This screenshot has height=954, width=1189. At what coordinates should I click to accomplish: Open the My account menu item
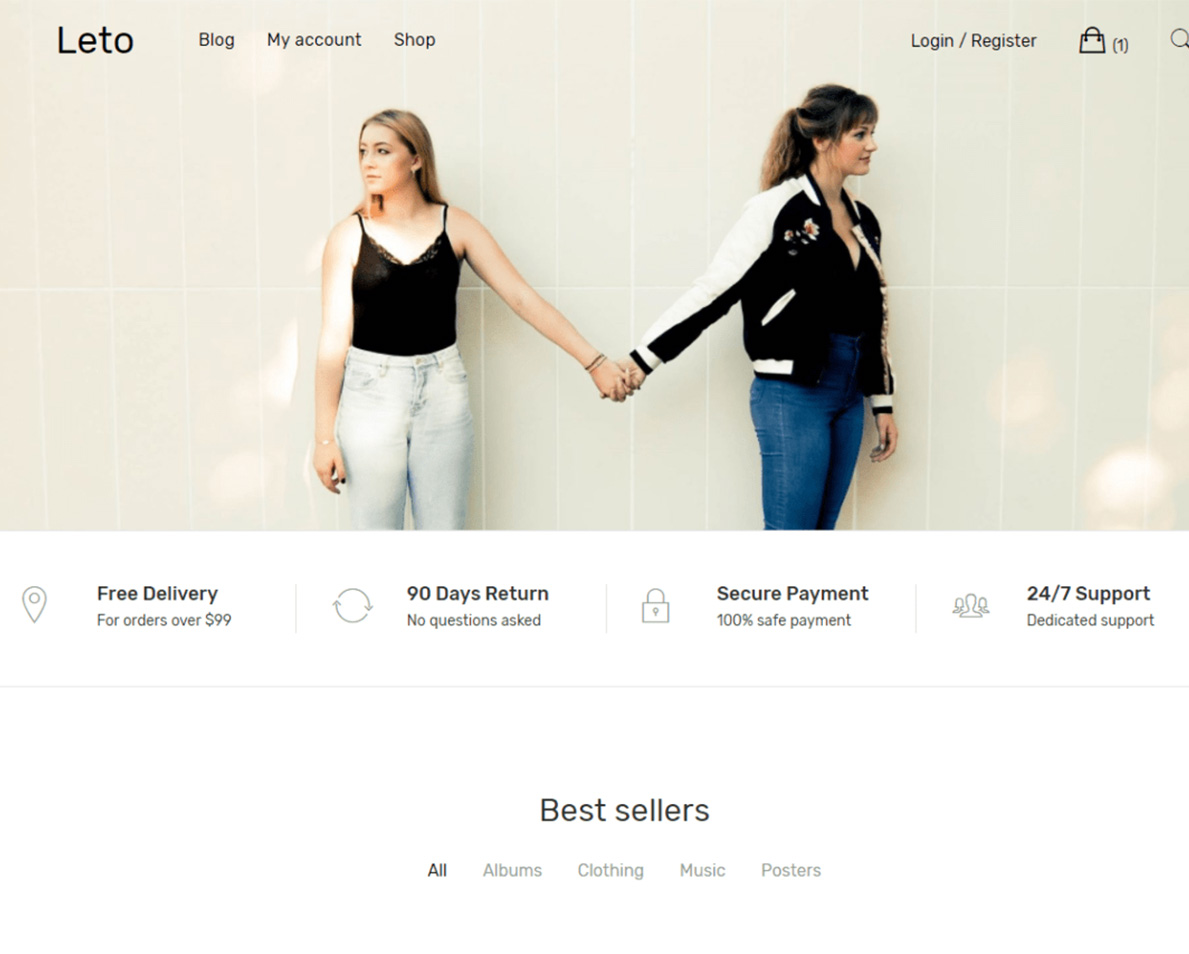point(314,39)
